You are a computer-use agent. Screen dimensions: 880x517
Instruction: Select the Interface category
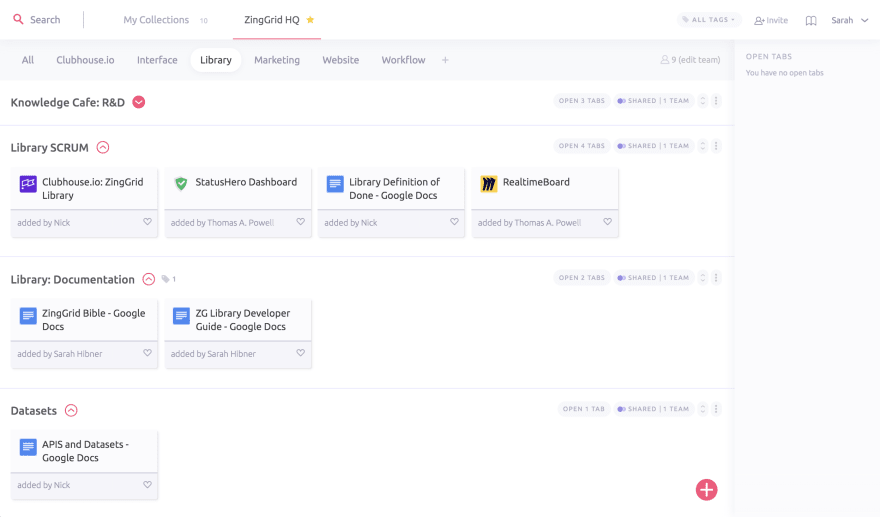coord(157,60)
